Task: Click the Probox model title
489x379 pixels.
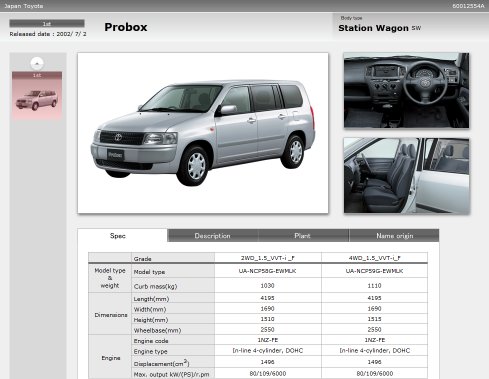Action: pyautogui.click(x=126, y=27)
